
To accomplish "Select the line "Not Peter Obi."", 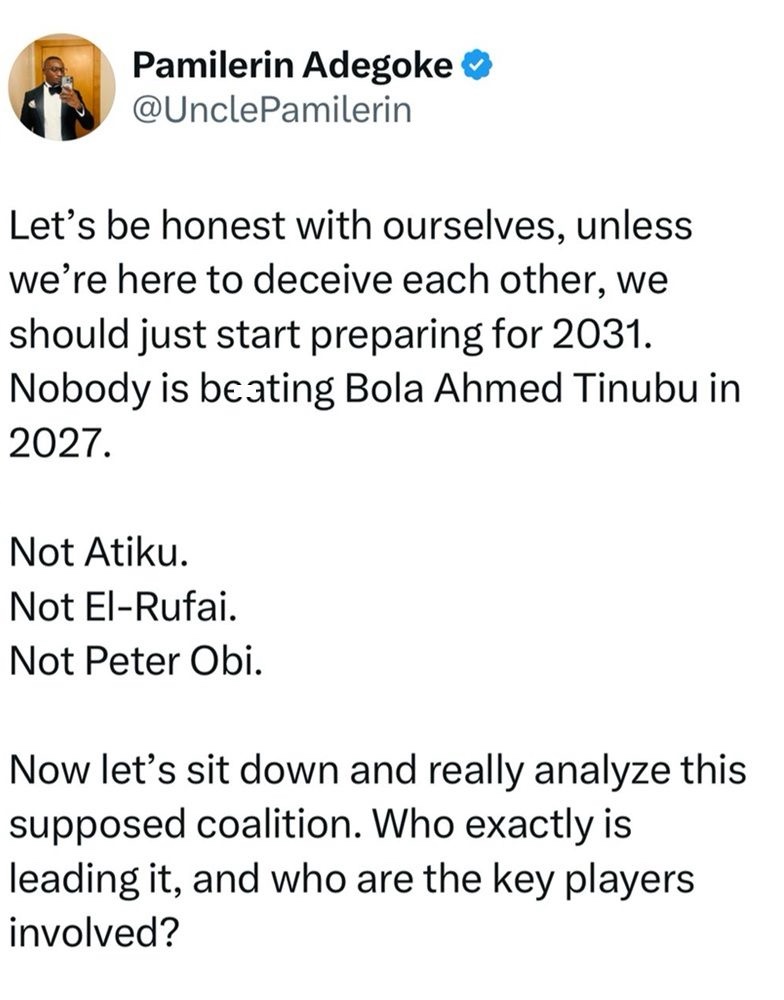I will 136,661.
